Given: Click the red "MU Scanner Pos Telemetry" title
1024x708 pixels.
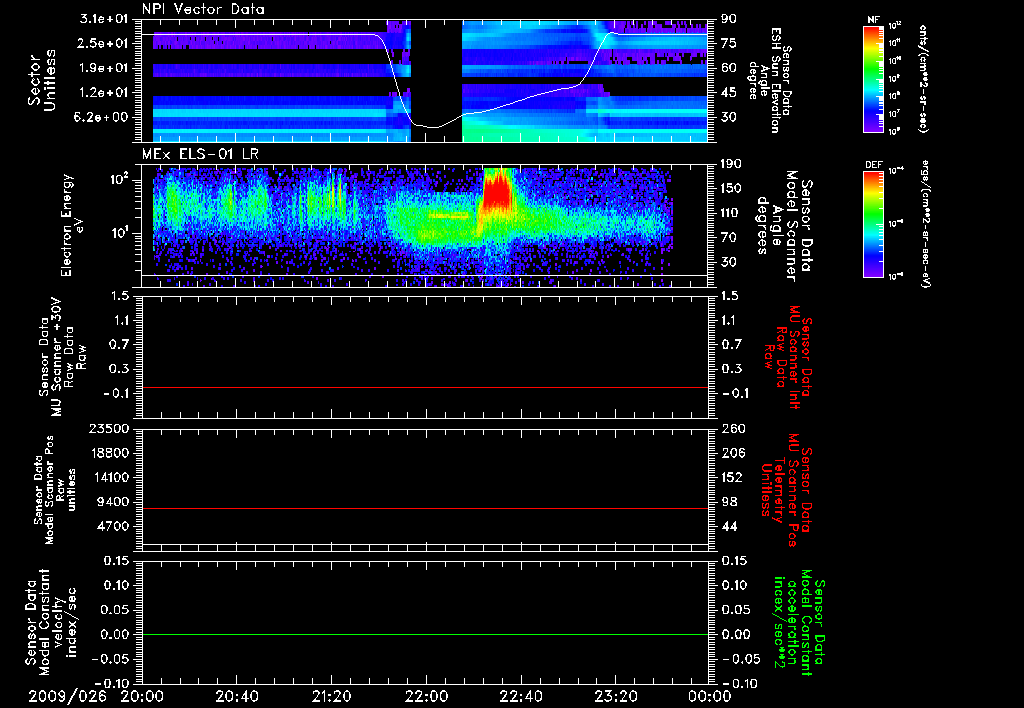Looking at the screenshot, I should (786, 490).
